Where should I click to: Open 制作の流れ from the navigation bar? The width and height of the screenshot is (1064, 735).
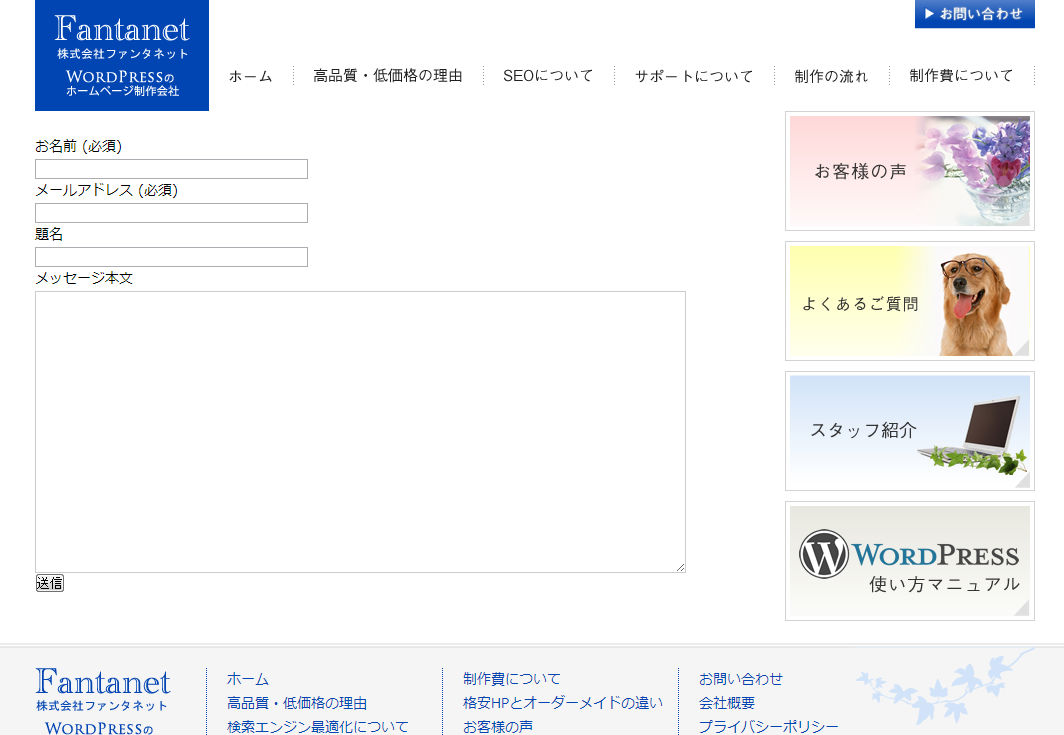(x=831, y=76)
